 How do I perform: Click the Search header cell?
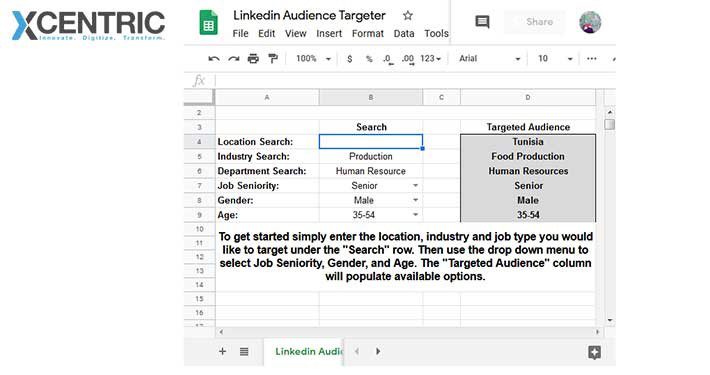point(371,127)
